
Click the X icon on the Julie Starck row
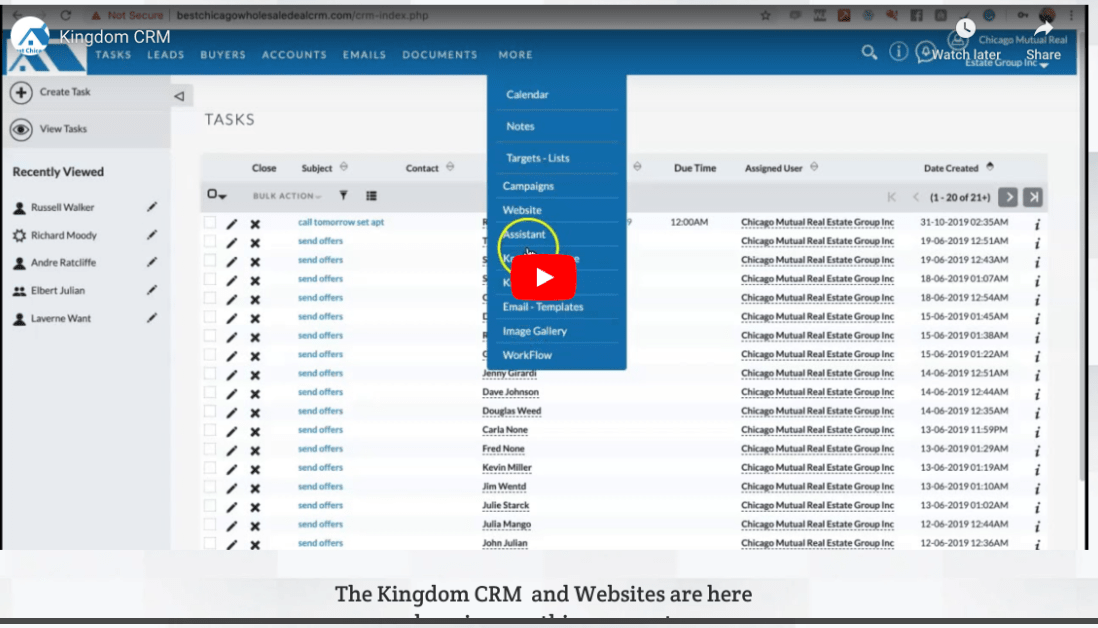pos(255,508)
